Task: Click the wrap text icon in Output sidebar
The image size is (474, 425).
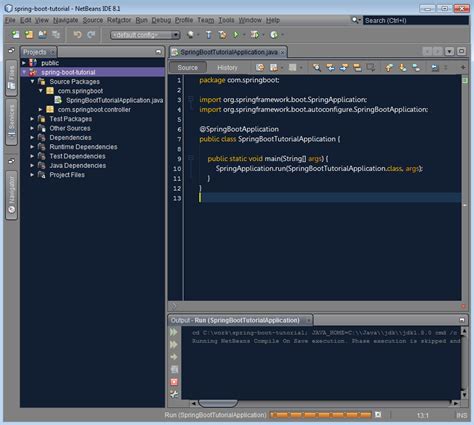Action: pyautogui.click(x=174, y=369)
